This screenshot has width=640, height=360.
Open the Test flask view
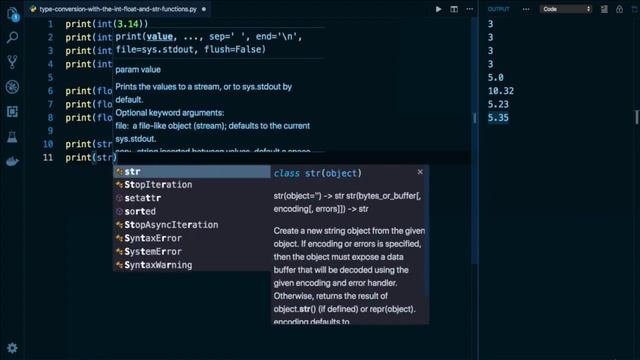pos(13,137)
